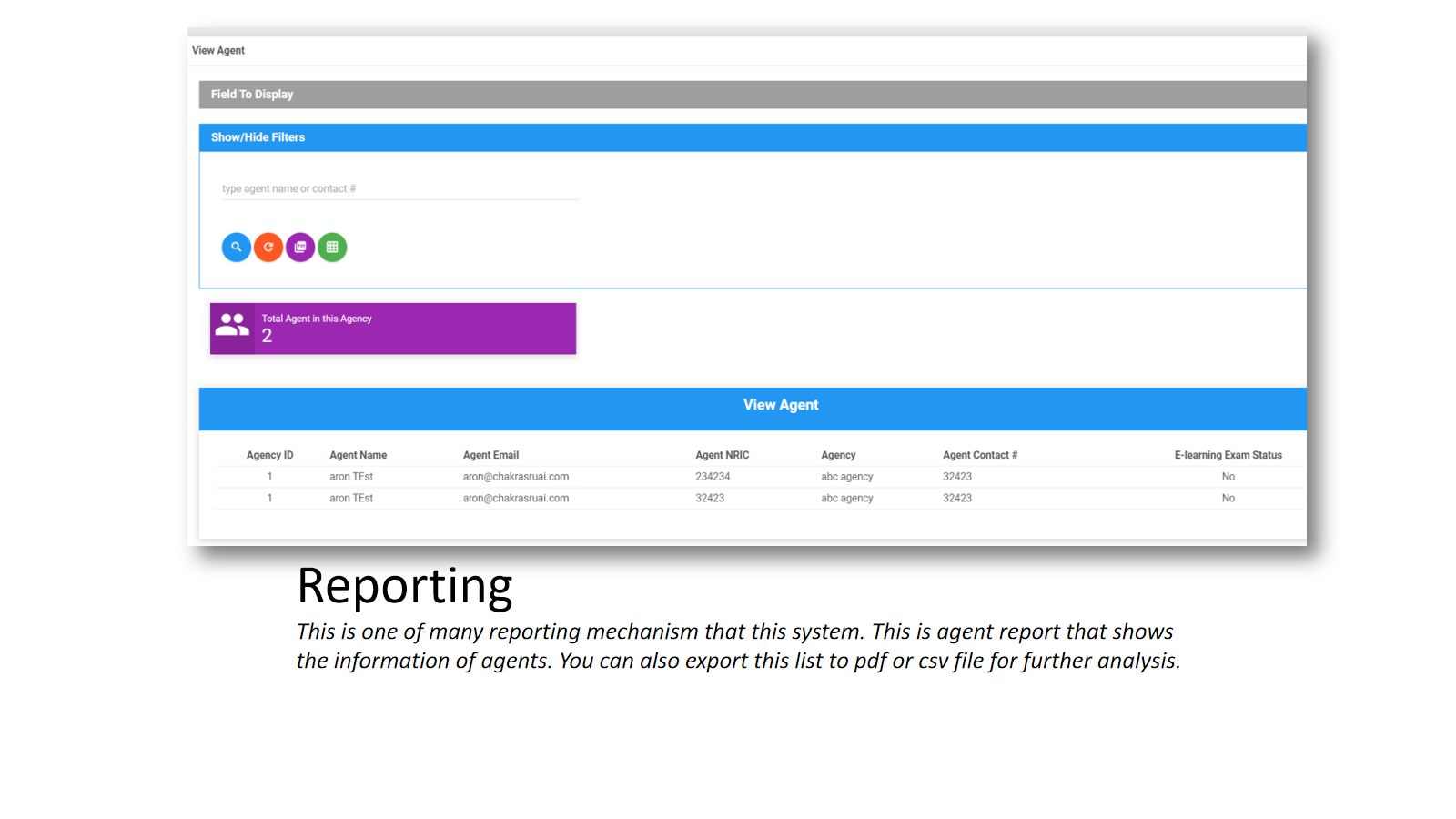Click abc agency in the NRIC 234234 row
This screenshot has width=1456, height=819.
point(847,477)
